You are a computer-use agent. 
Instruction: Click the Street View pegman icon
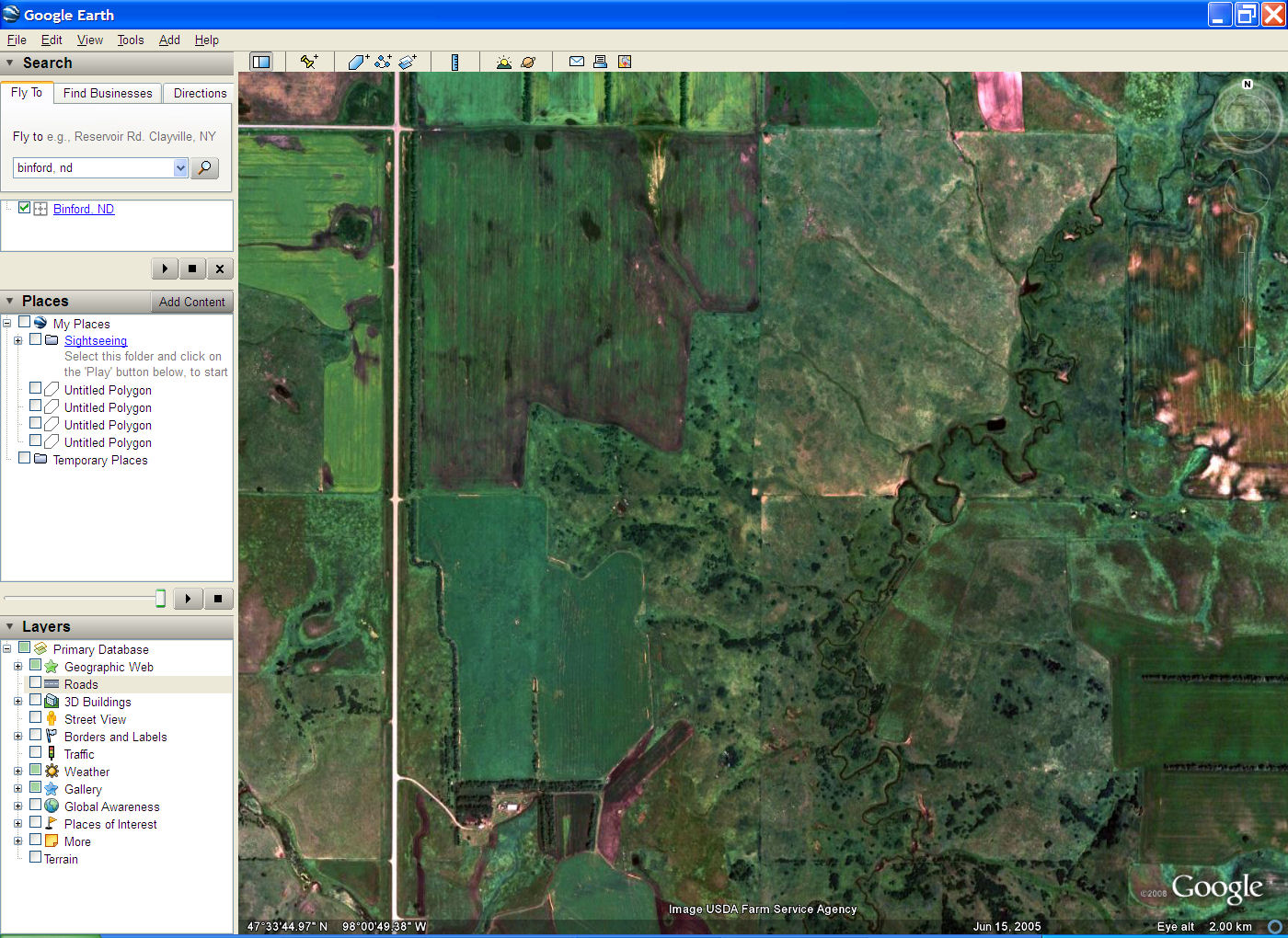click(x=52, y=719)
